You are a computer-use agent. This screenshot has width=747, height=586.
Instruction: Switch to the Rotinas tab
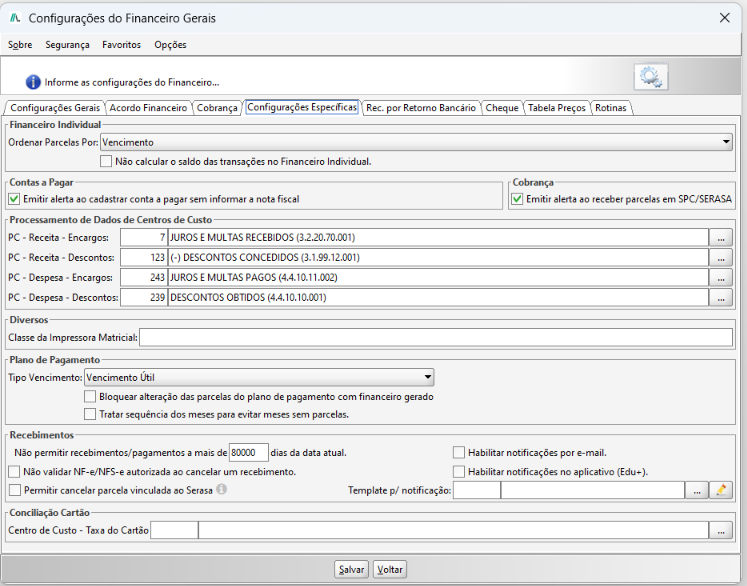[611, 108]
